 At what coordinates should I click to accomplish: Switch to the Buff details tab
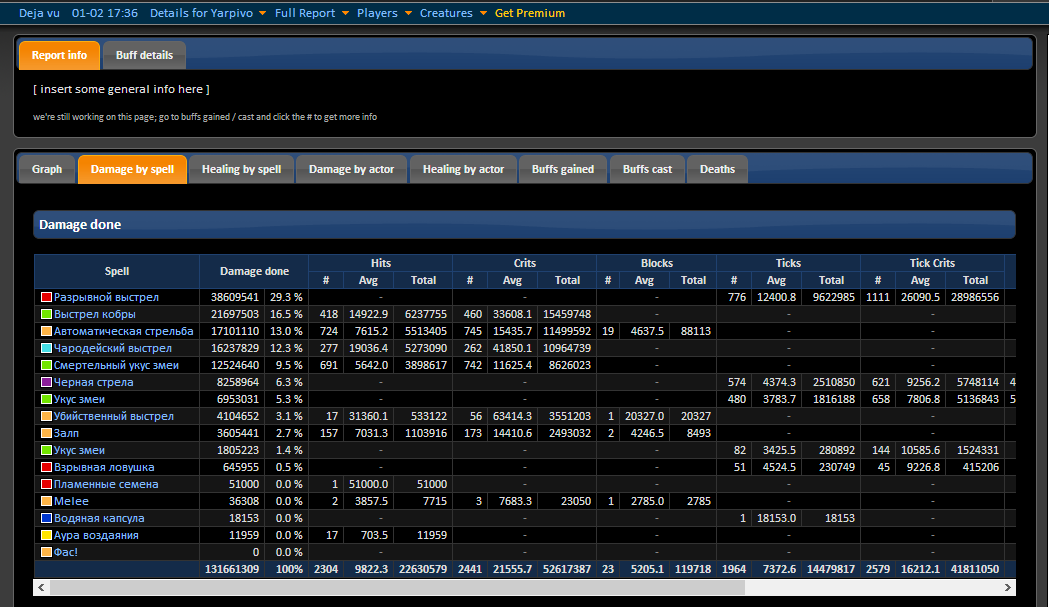(x=144, y=56)
